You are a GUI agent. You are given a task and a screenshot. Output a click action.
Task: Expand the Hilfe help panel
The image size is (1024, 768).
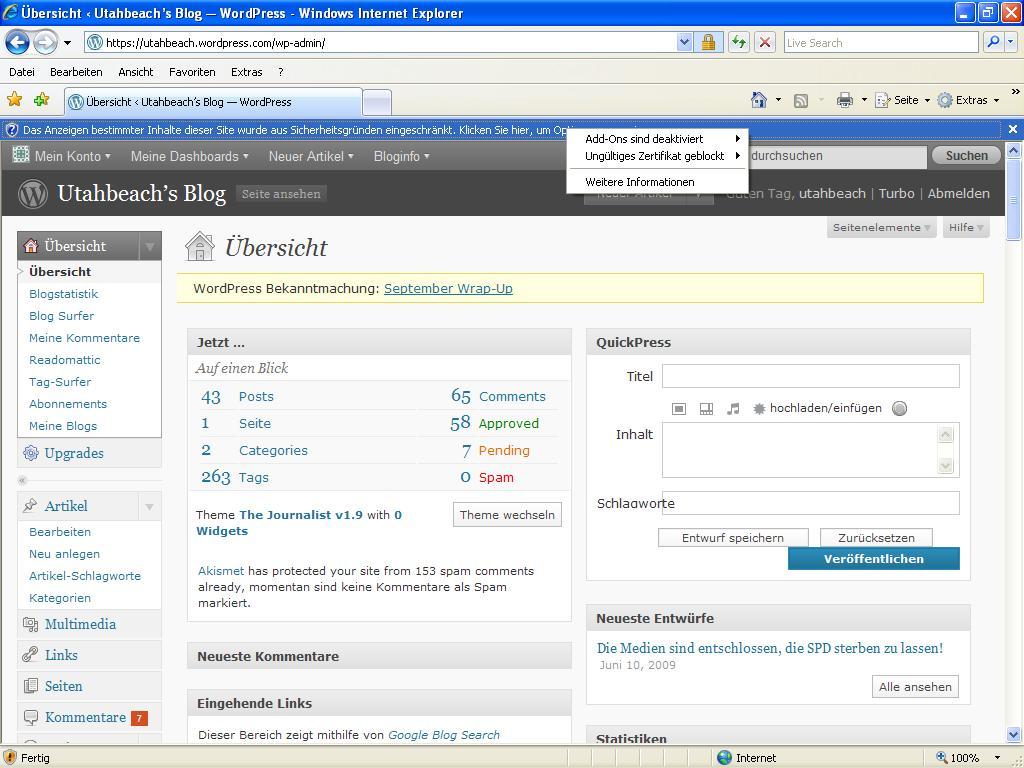(x=966, y=227)
